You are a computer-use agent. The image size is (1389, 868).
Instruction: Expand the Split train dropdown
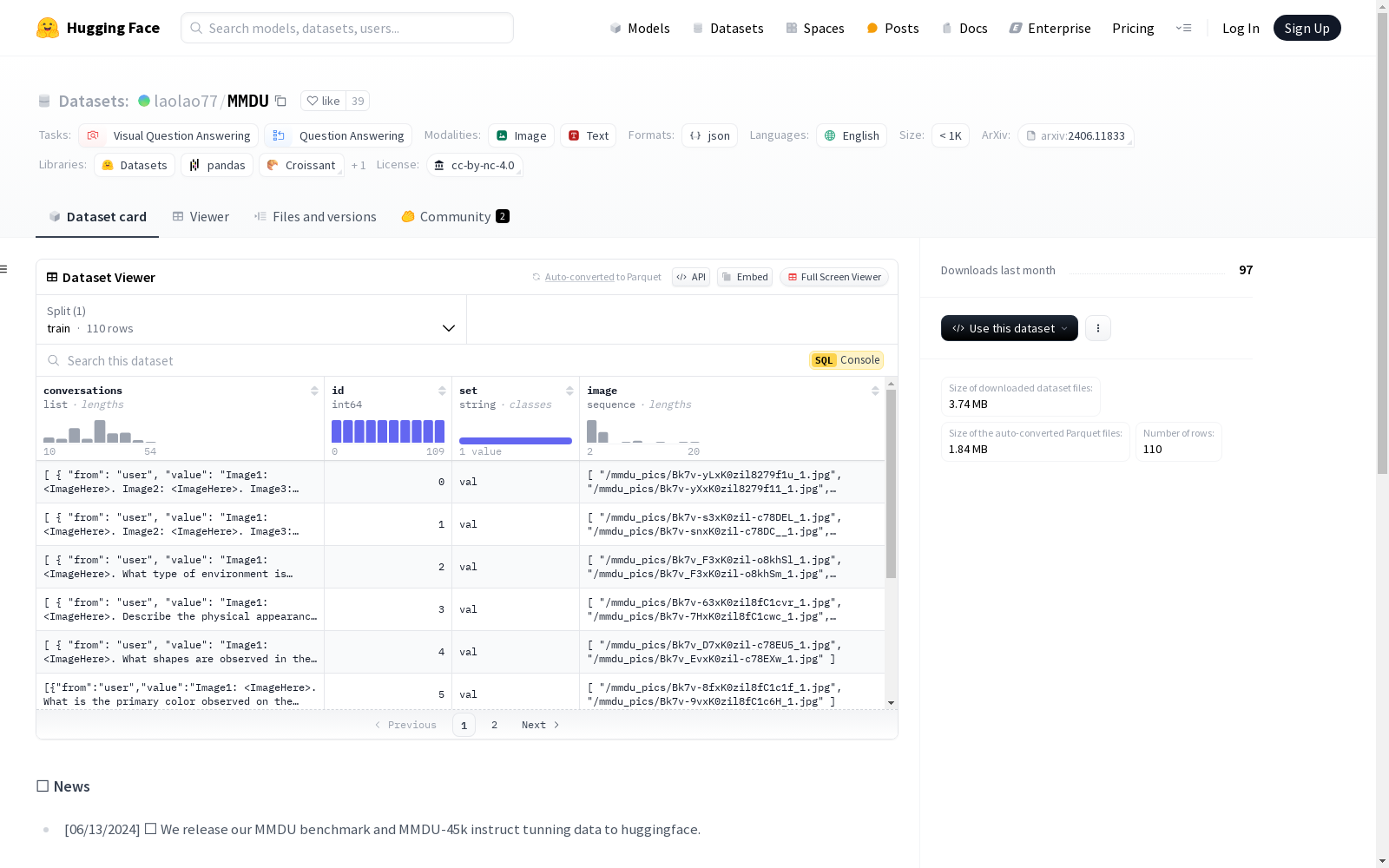click(x=251, y=319)
